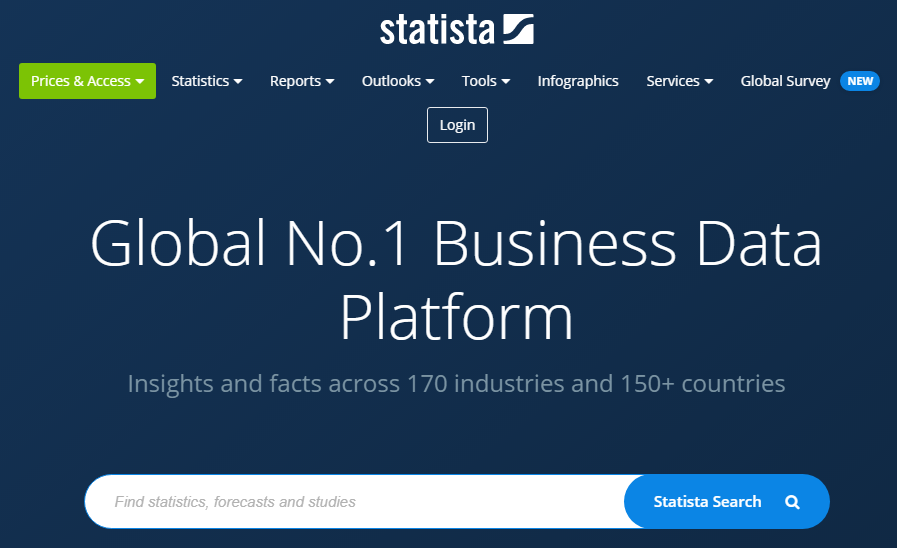Click the text 'Insights and facts across 170 industries'
Screen dimensions: 897x548
click(x=346, y=384)
